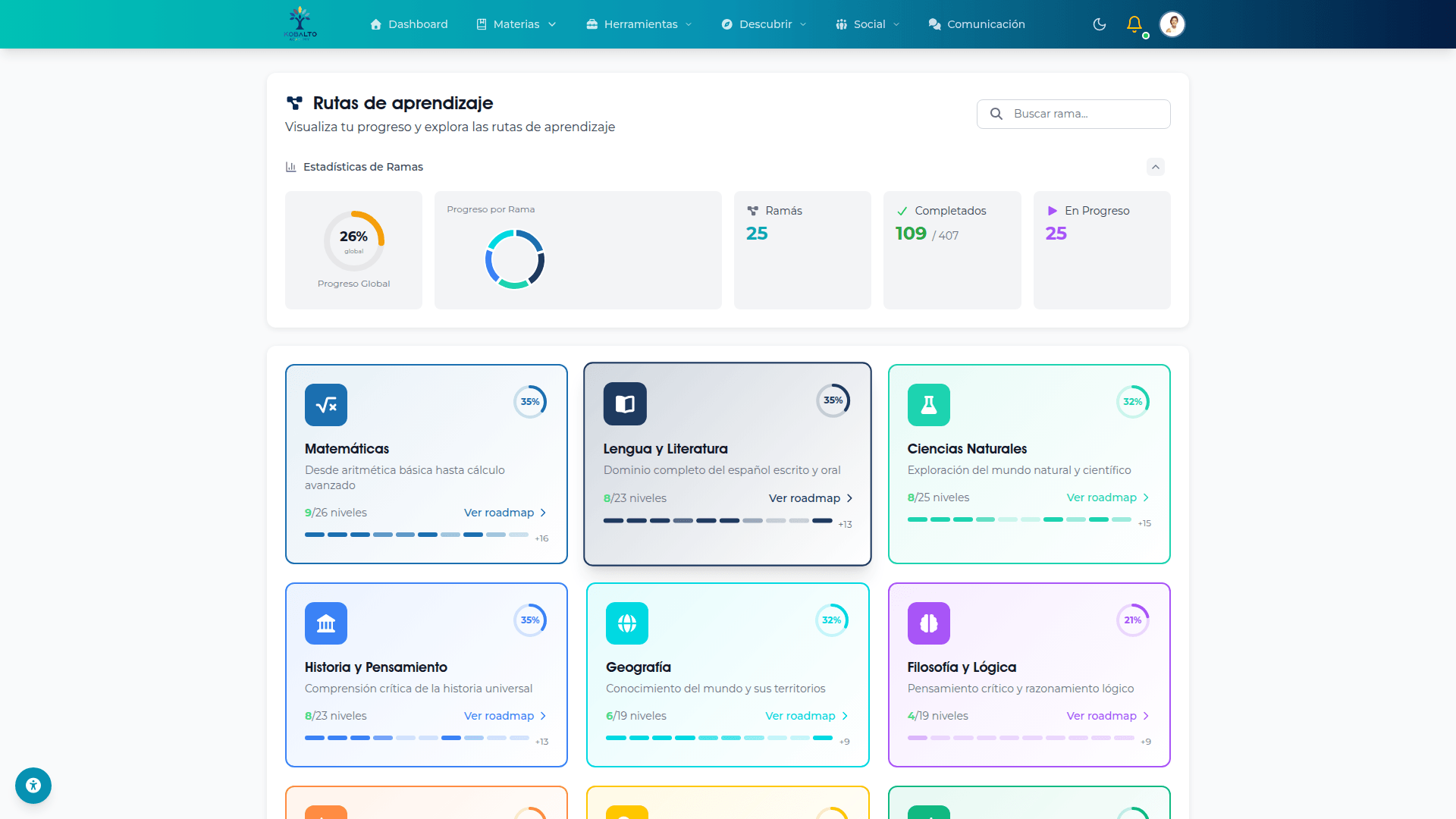This screenshot has width=1456, height=819.
Task: Click the Ramás branch stat icon
Action: coord(752,211)
